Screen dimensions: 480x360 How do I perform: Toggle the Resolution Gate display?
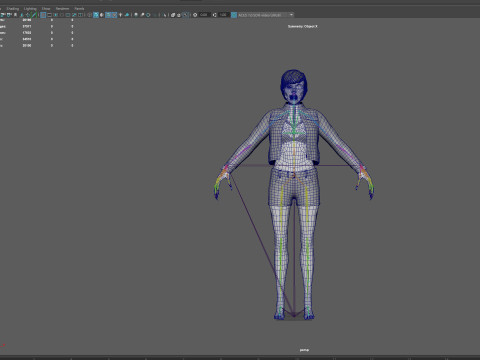coord(56,15)
